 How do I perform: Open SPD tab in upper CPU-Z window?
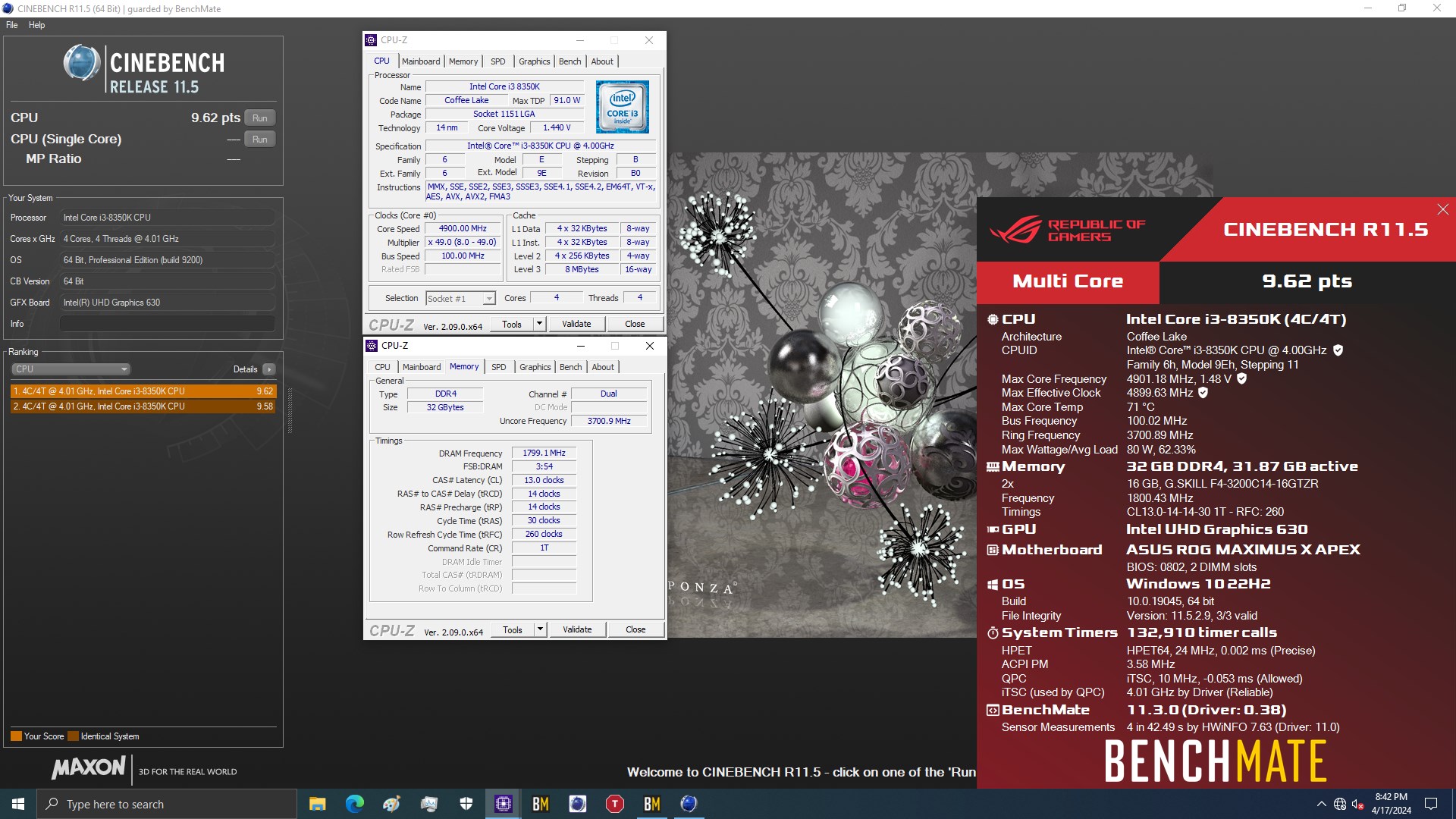pos(497,61)
